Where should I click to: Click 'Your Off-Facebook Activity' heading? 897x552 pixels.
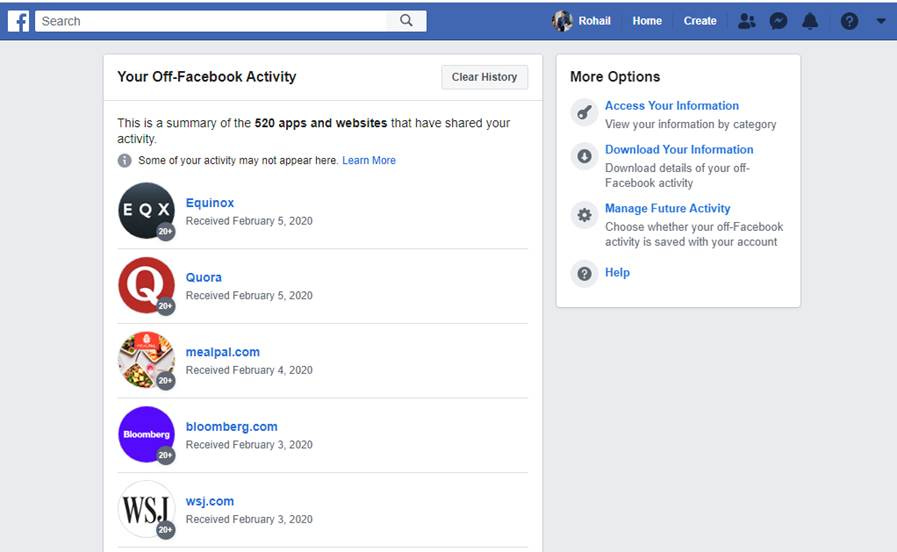tap(207, 77)
